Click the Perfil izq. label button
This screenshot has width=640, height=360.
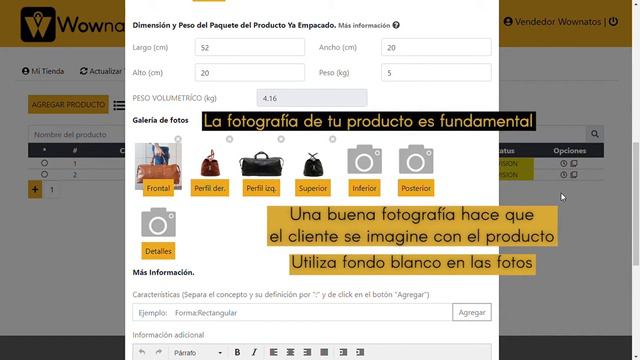261,188
